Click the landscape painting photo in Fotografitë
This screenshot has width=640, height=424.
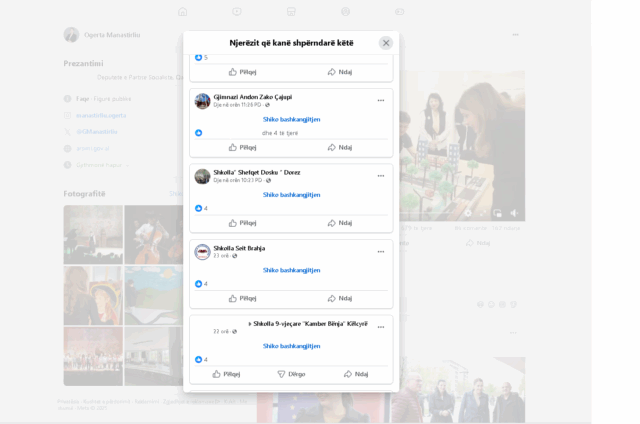[154, 295]
